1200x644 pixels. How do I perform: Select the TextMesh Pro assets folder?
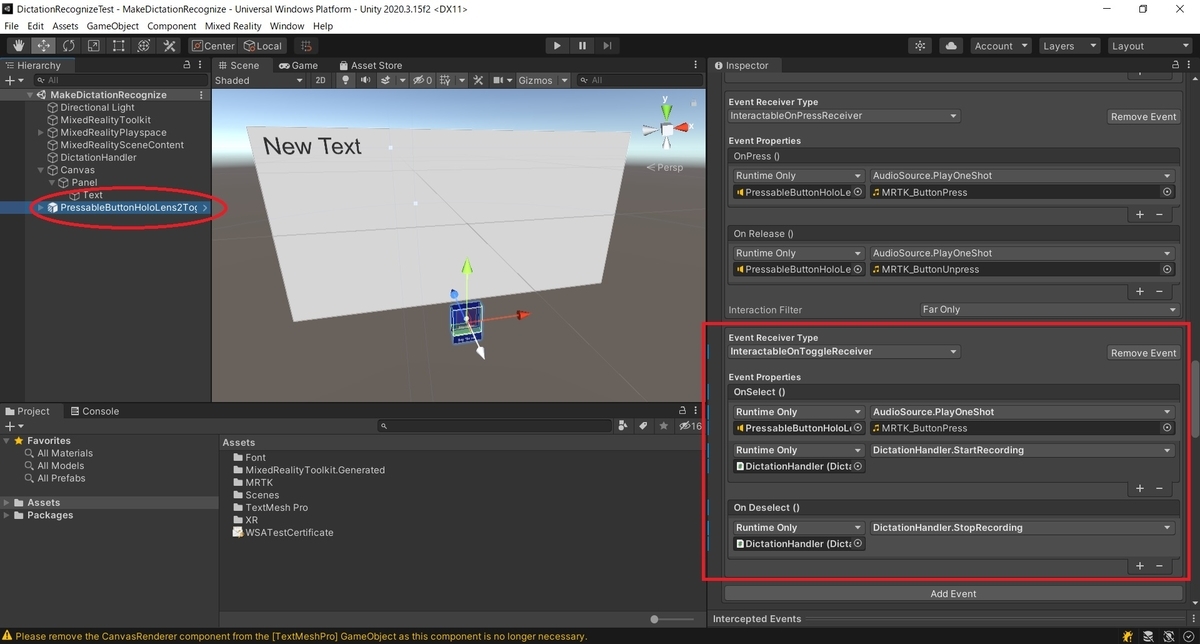277,508
